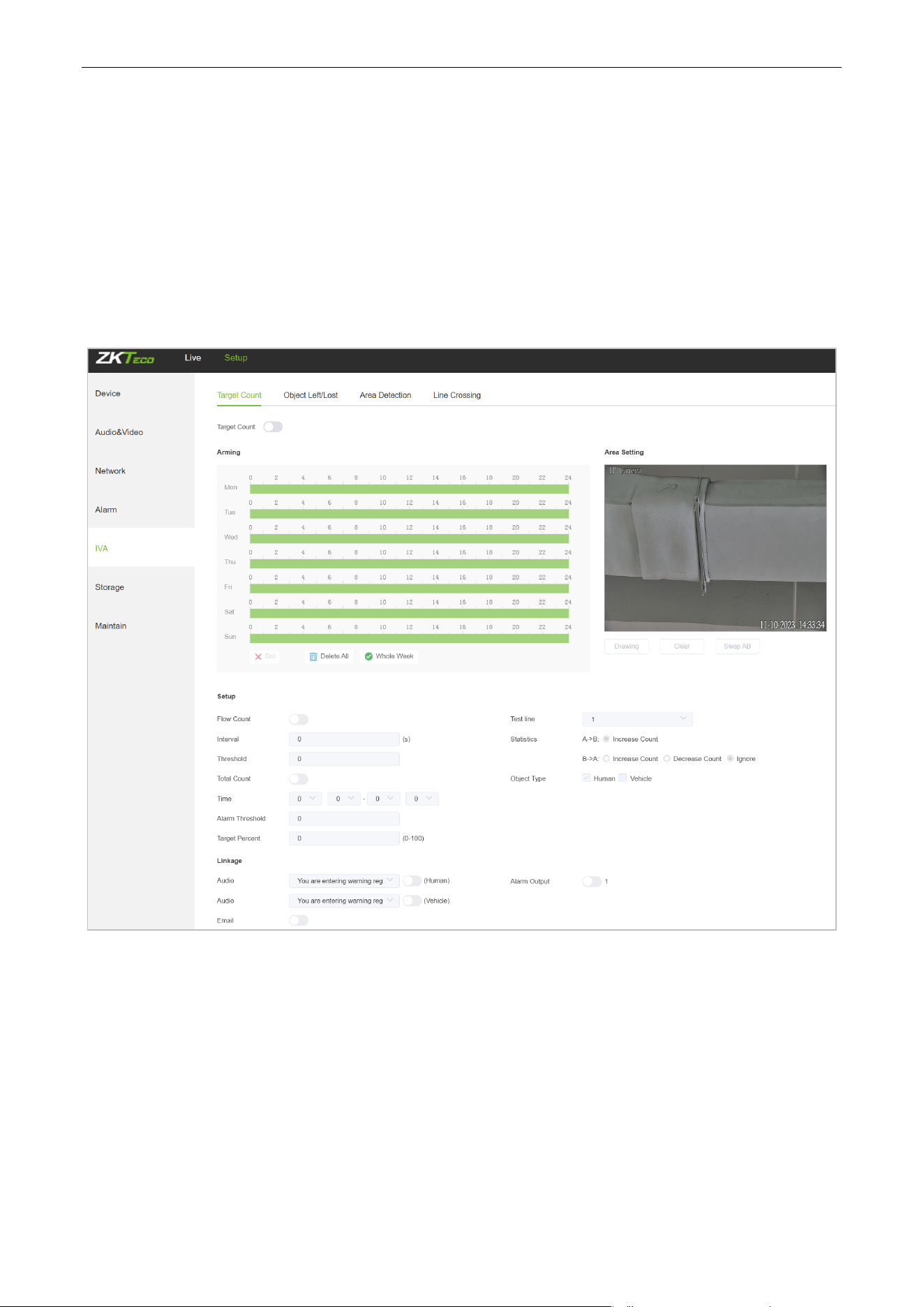Viewport: 924px width, 1307px height.
Task: Check the Vehicle object type checkbox
Action: click(623, 778)
